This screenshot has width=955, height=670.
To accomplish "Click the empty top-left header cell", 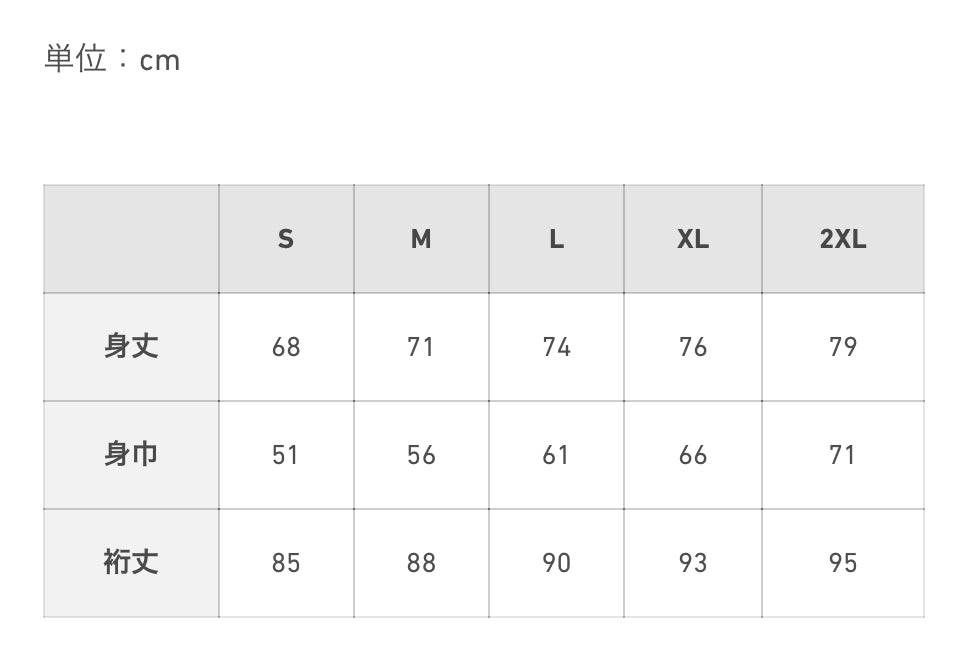I will pos(131,239).
